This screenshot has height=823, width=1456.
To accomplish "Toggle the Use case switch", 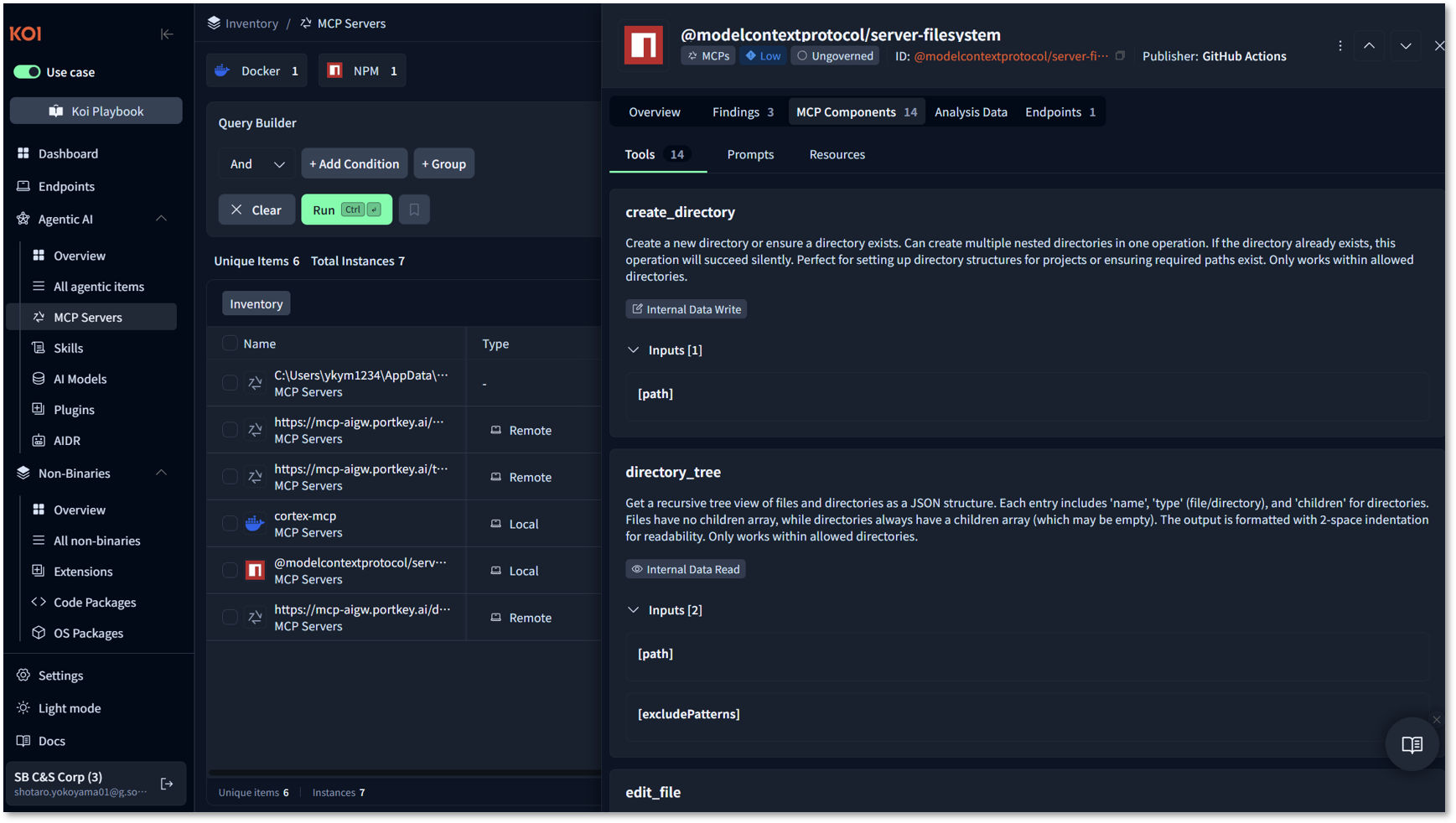I will (x=27, y=72).
